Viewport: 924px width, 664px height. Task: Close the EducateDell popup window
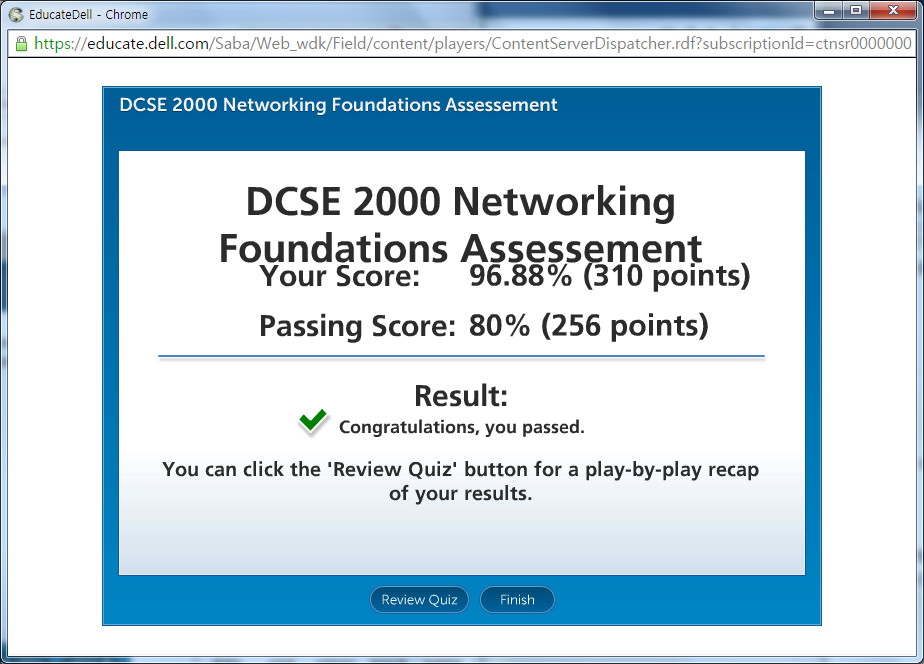click(x=891, y=11)
